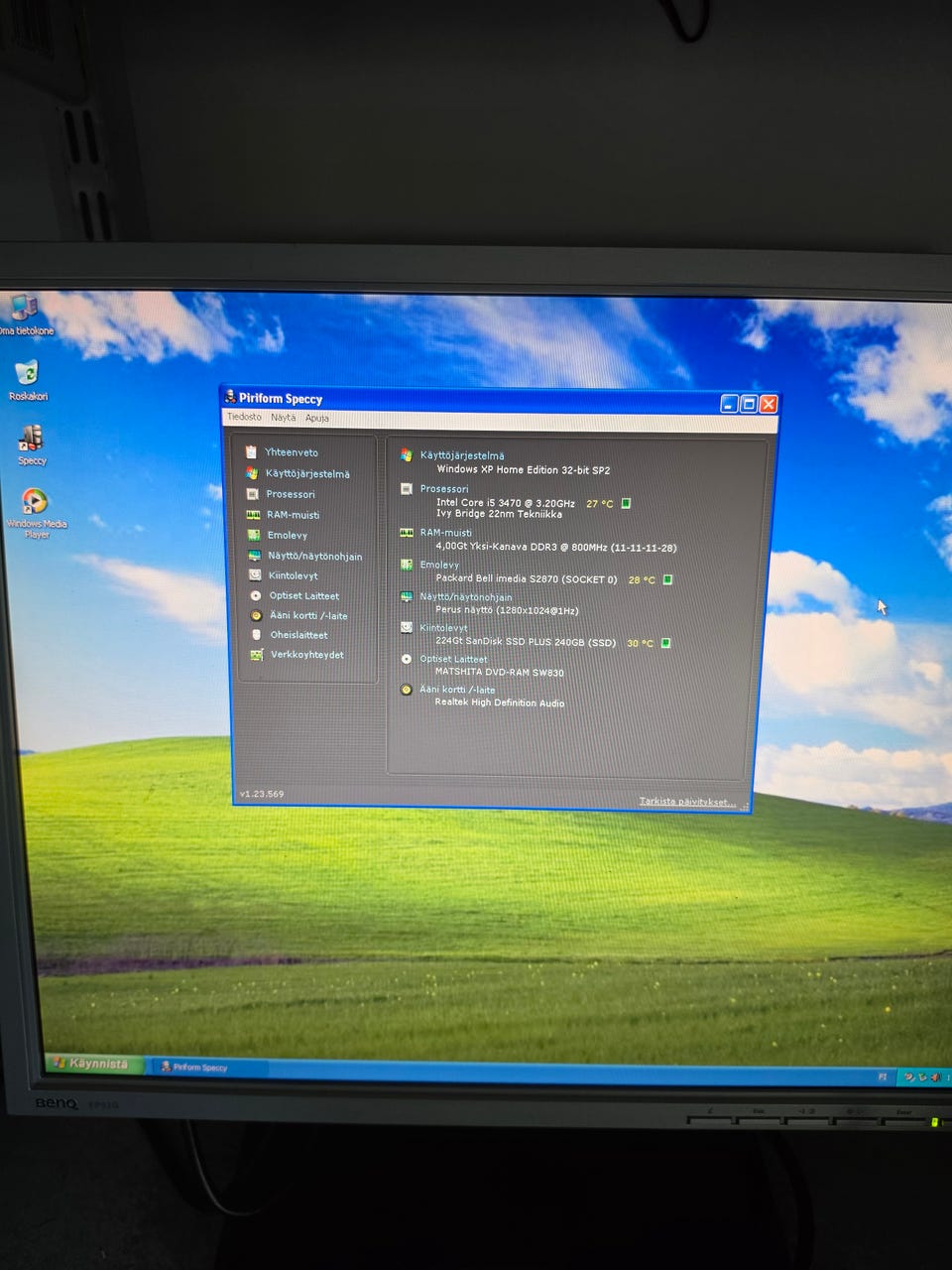
Task: Click the Prosessori sidebar icon
Action: click(x=252, y=494)
